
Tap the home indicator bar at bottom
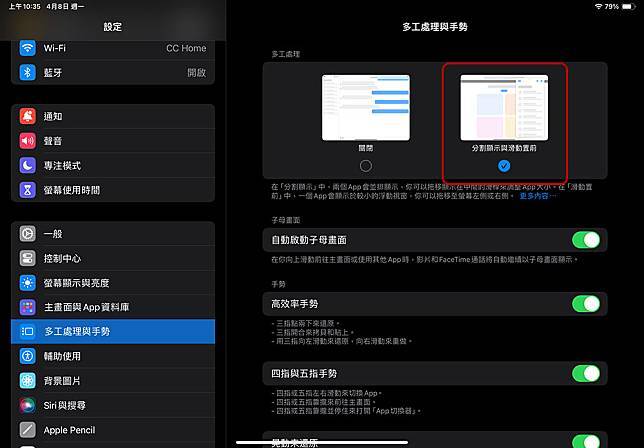(x=322, y=443)
